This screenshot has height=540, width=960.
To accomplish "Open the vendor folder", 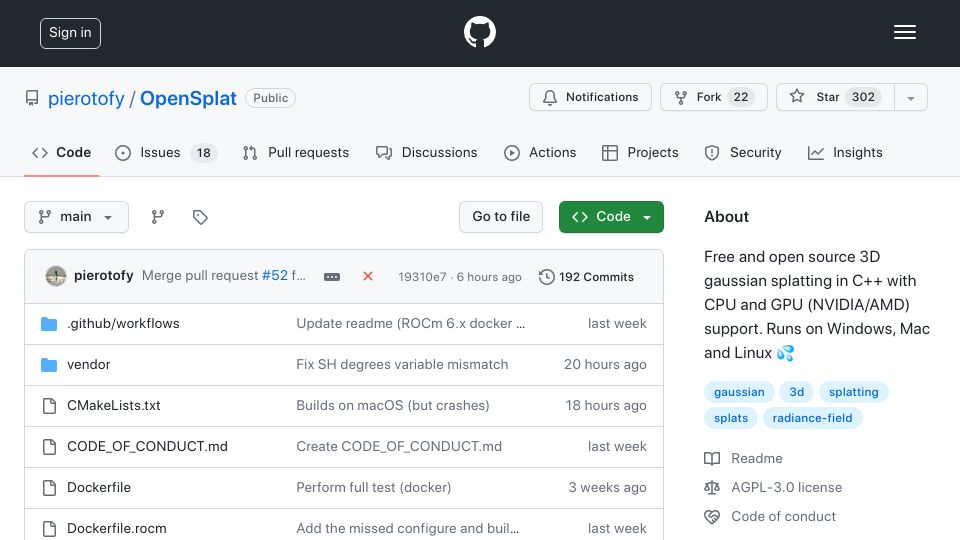I will coord(89,364).
